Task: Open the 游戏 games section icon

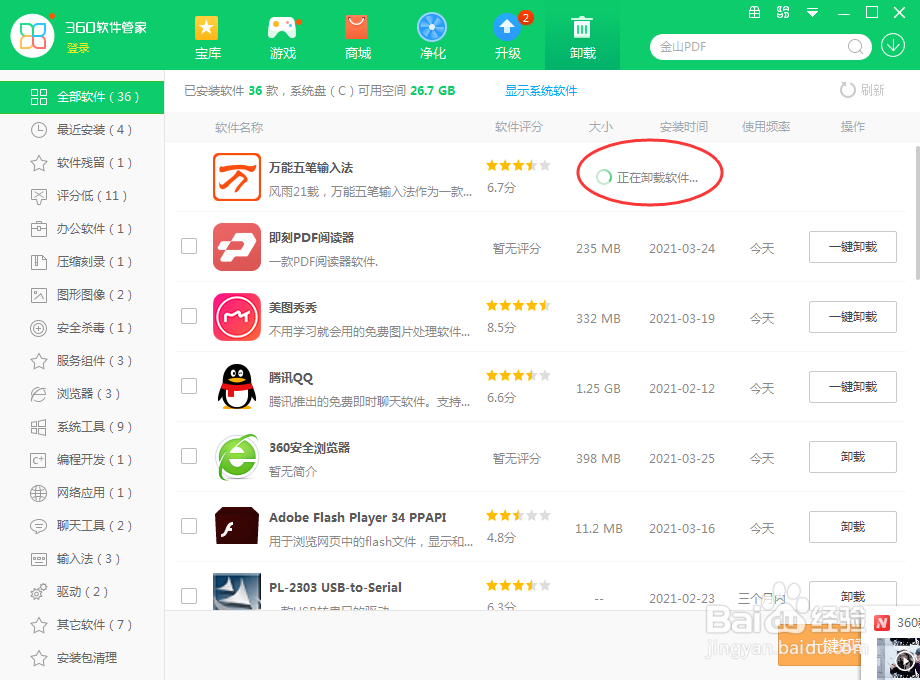Action: (x=282, y=27)
